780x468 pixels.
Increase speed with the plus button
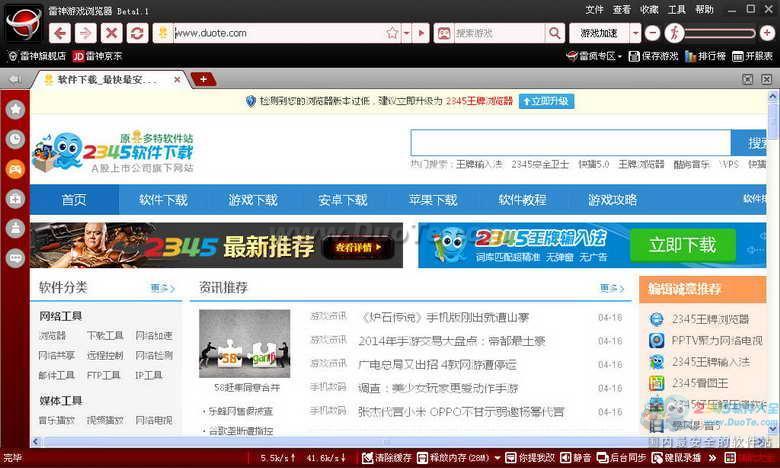(767, 33)
